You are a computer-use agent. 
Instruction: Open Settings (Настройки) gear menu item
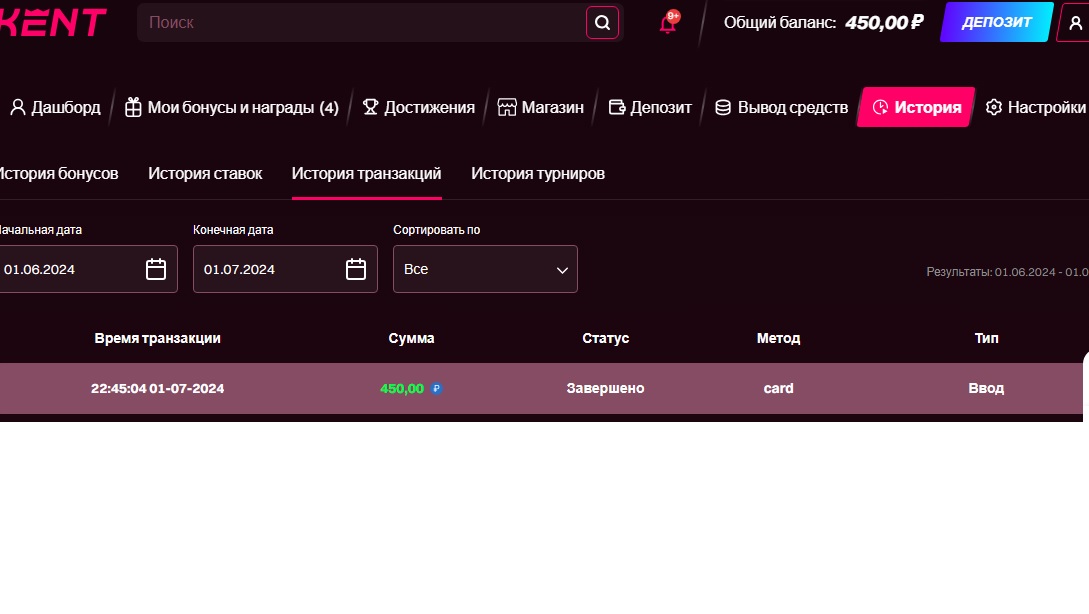pyautogui.click(x=1035, y=107)
